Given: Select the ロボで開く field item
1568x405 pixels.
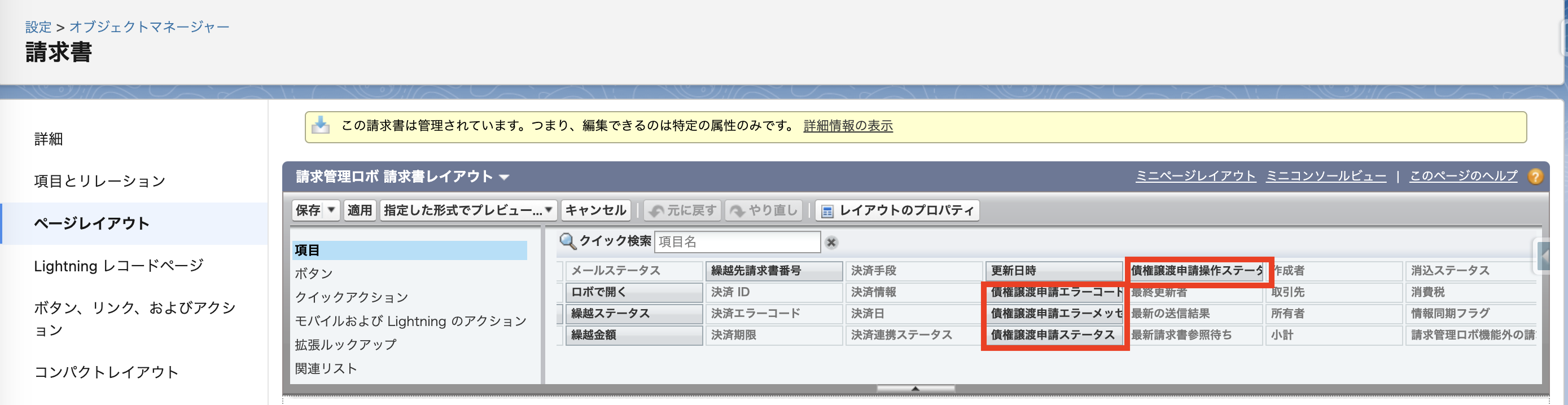Looking at the screenshot, I should click(634, 292).
